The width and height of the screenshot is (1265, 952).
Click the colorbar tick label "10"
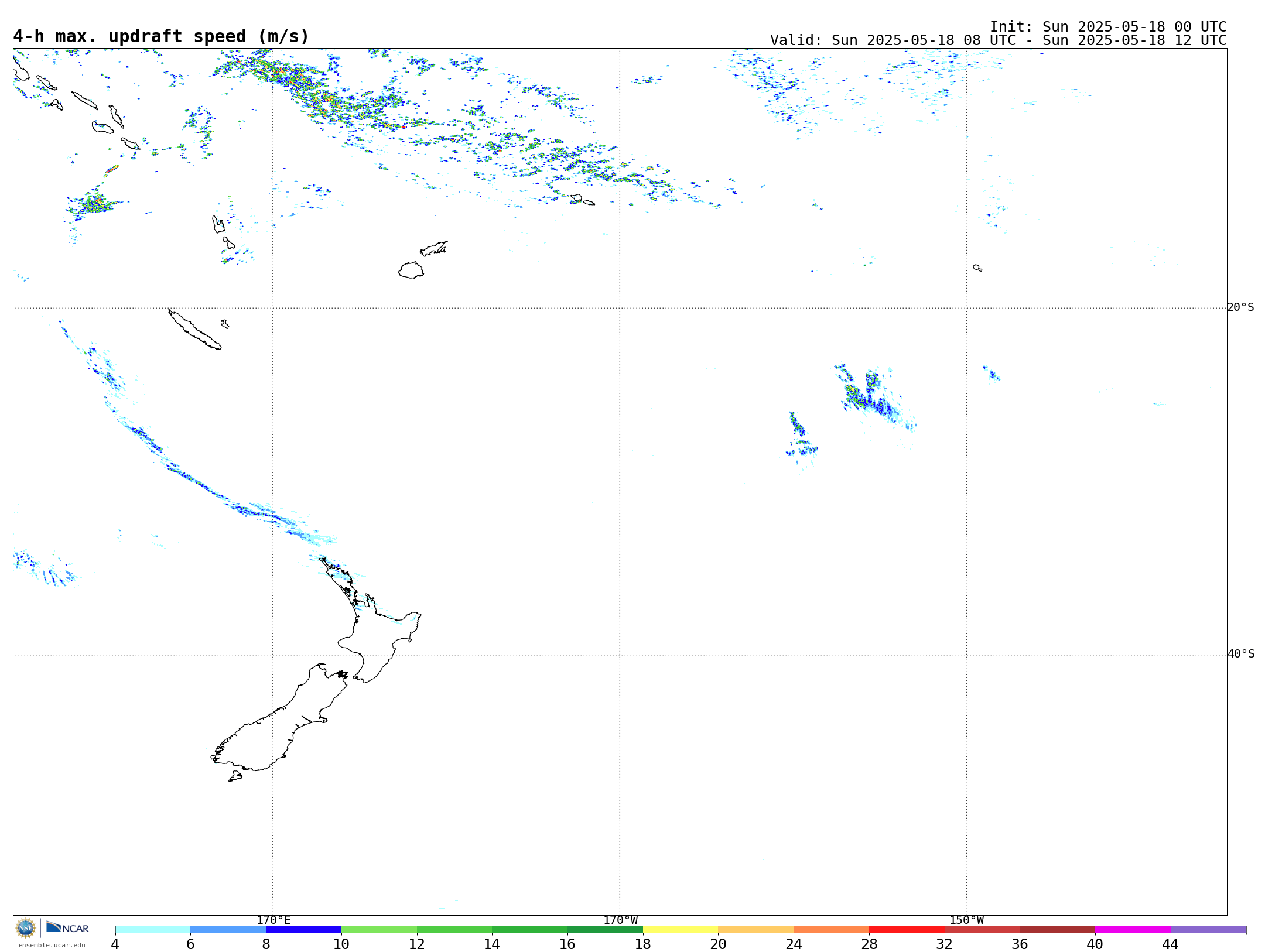pos(341,944)
